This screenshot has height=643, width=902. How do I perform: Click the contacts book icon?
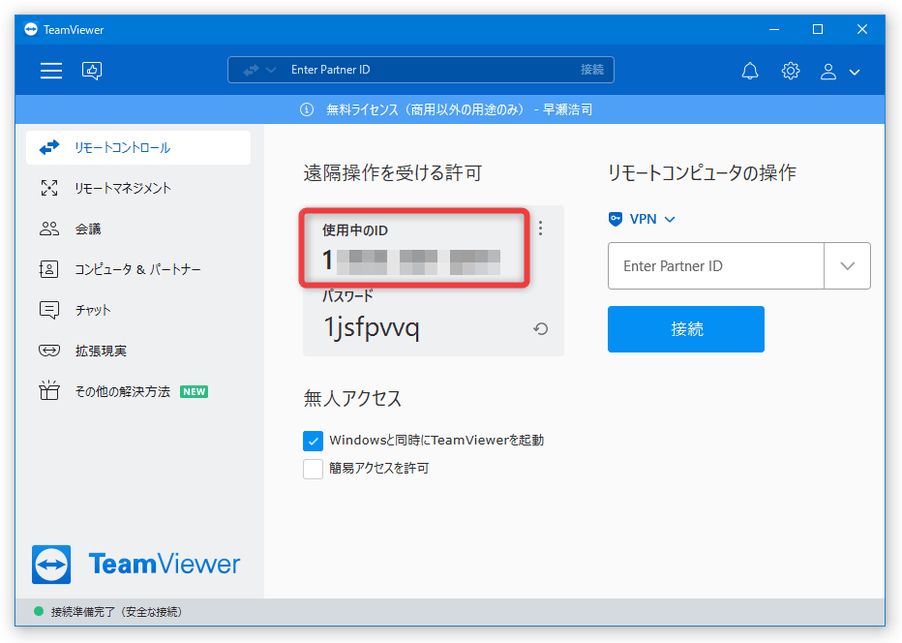tap(49, 269)
